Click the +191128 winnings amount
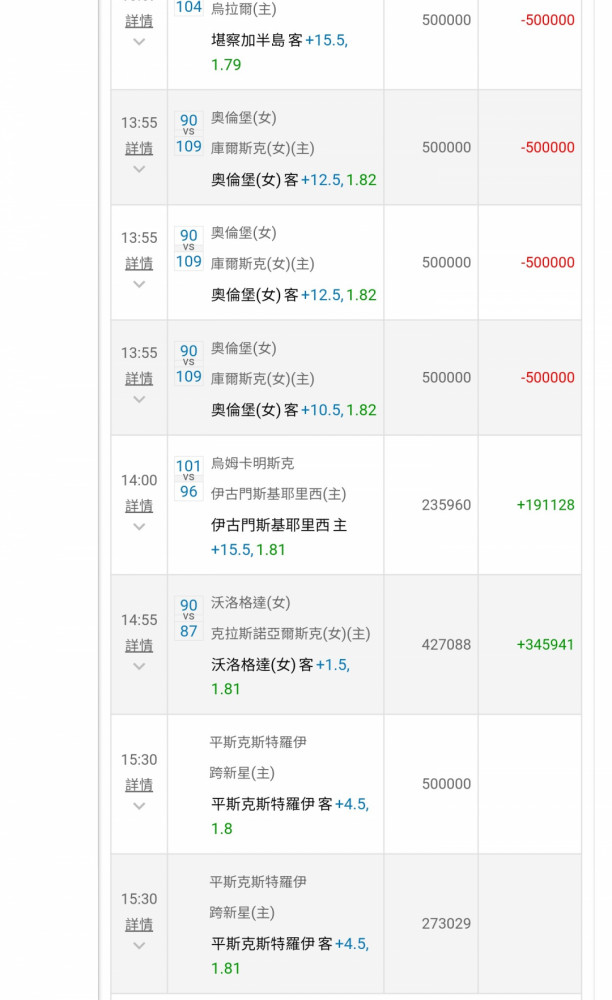The height and width of the screenshot is (1000, 612). 545,505
